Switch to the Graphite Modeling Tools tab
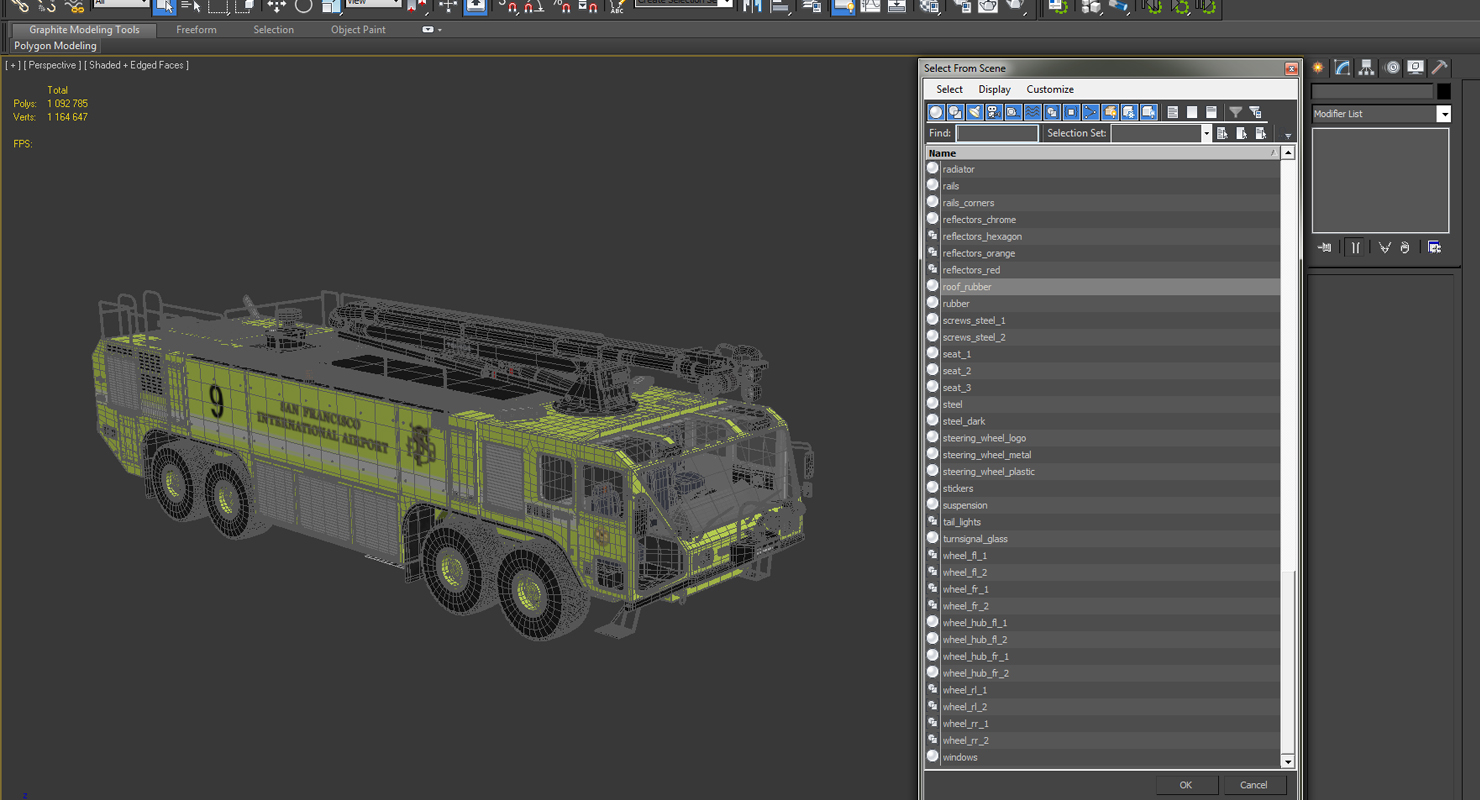 (84, 30)
